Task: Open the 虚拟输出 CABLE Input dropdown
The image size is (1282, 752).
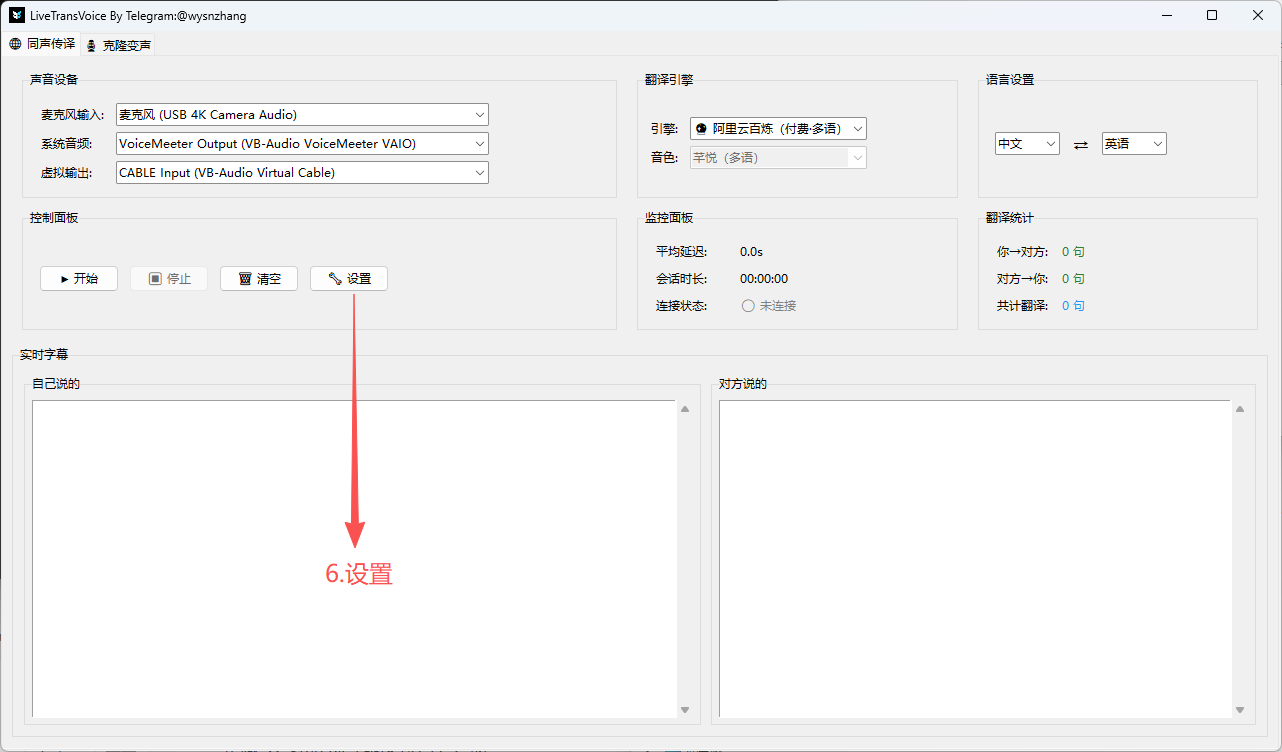Action: click(x=302, y=173)
